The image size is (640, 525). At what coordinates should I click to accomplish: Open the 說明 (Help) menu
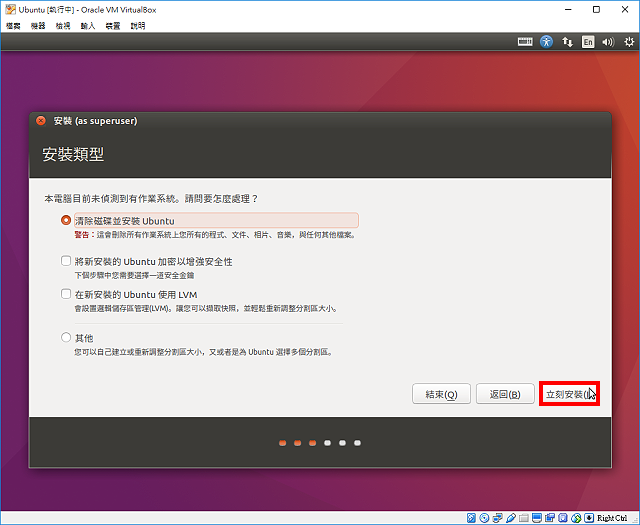pyautogui.click(x=138, y=26)
